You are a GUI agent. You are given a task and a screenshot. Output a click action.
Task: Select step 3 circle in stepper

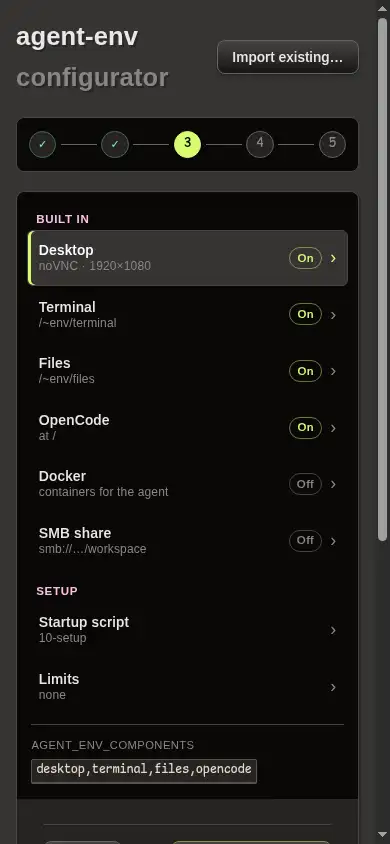pos(187,144)
